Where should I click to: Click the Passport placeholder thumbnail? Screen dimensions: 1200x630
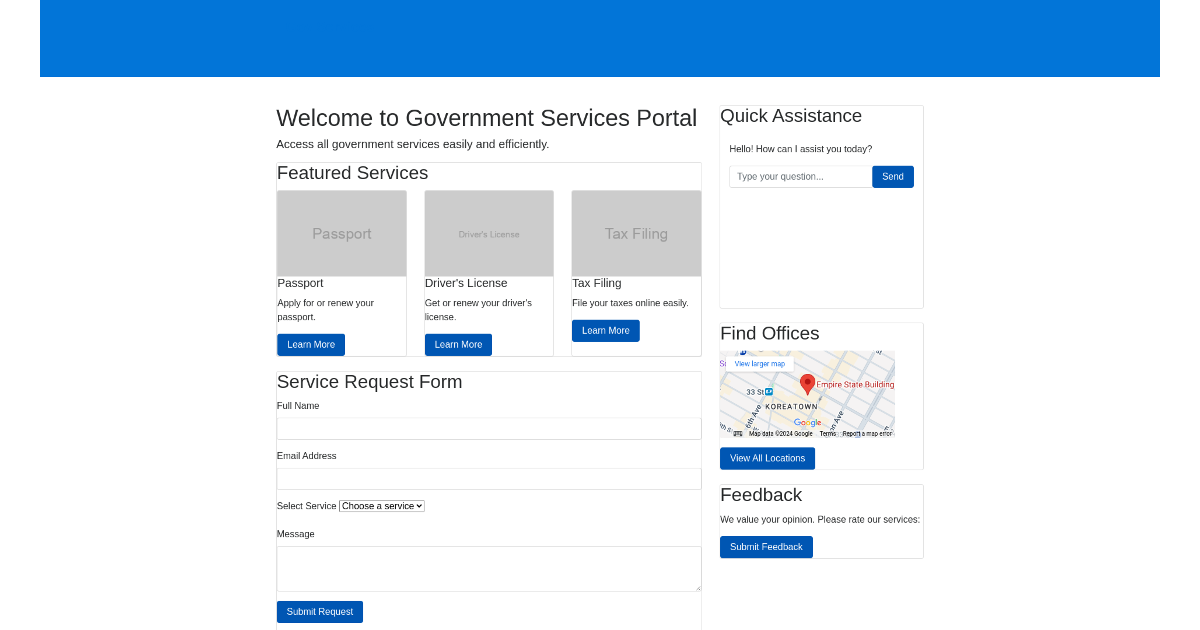pyautogui.click(x=341, y=233)
